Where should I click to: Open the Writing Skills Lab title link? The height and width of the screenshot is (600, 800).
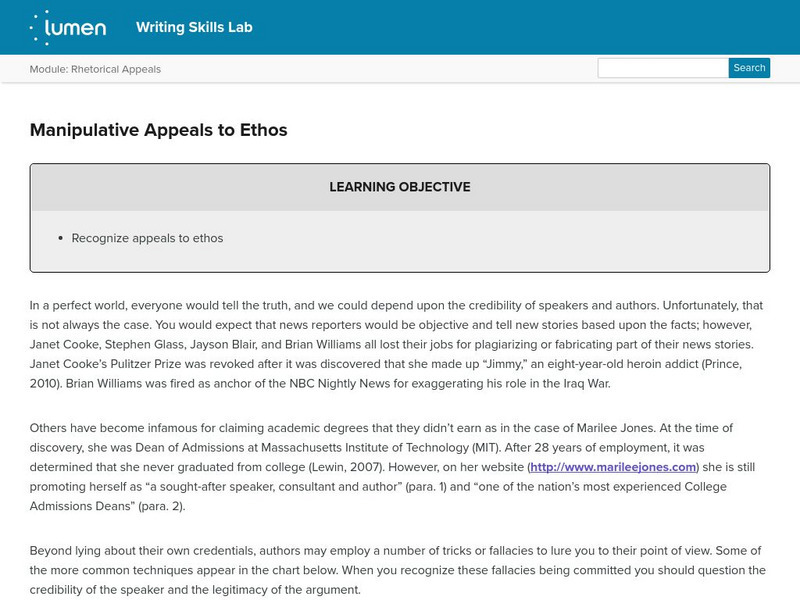[x=194, y=27]
